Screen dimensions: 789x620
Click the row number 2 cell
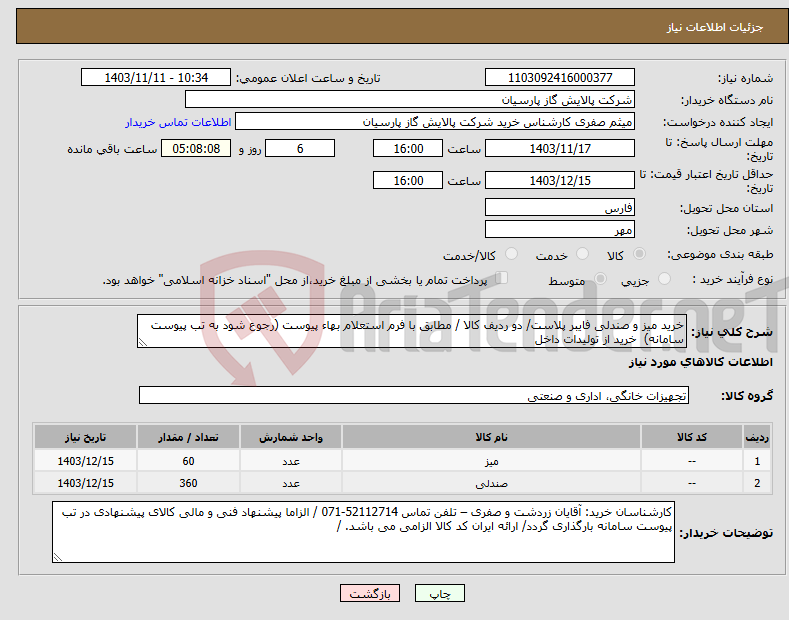click(757, 483)
